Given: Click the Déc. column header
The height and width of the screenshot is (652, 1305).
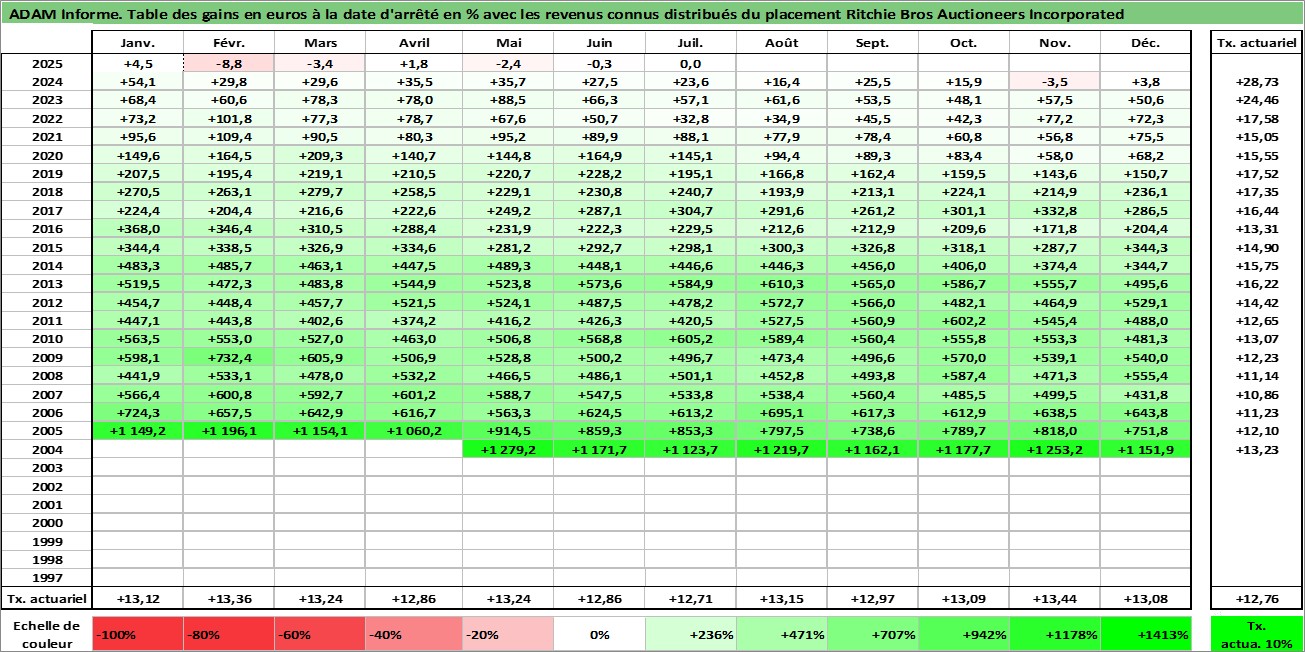Looking at the screenshot, I should 1146,43.
